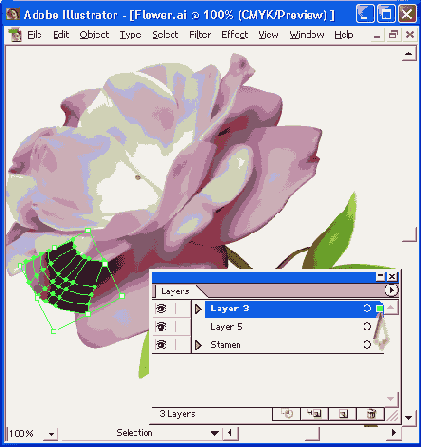Open the Select menu
Viewport: 421px width, 447px height.
point(165,35)
